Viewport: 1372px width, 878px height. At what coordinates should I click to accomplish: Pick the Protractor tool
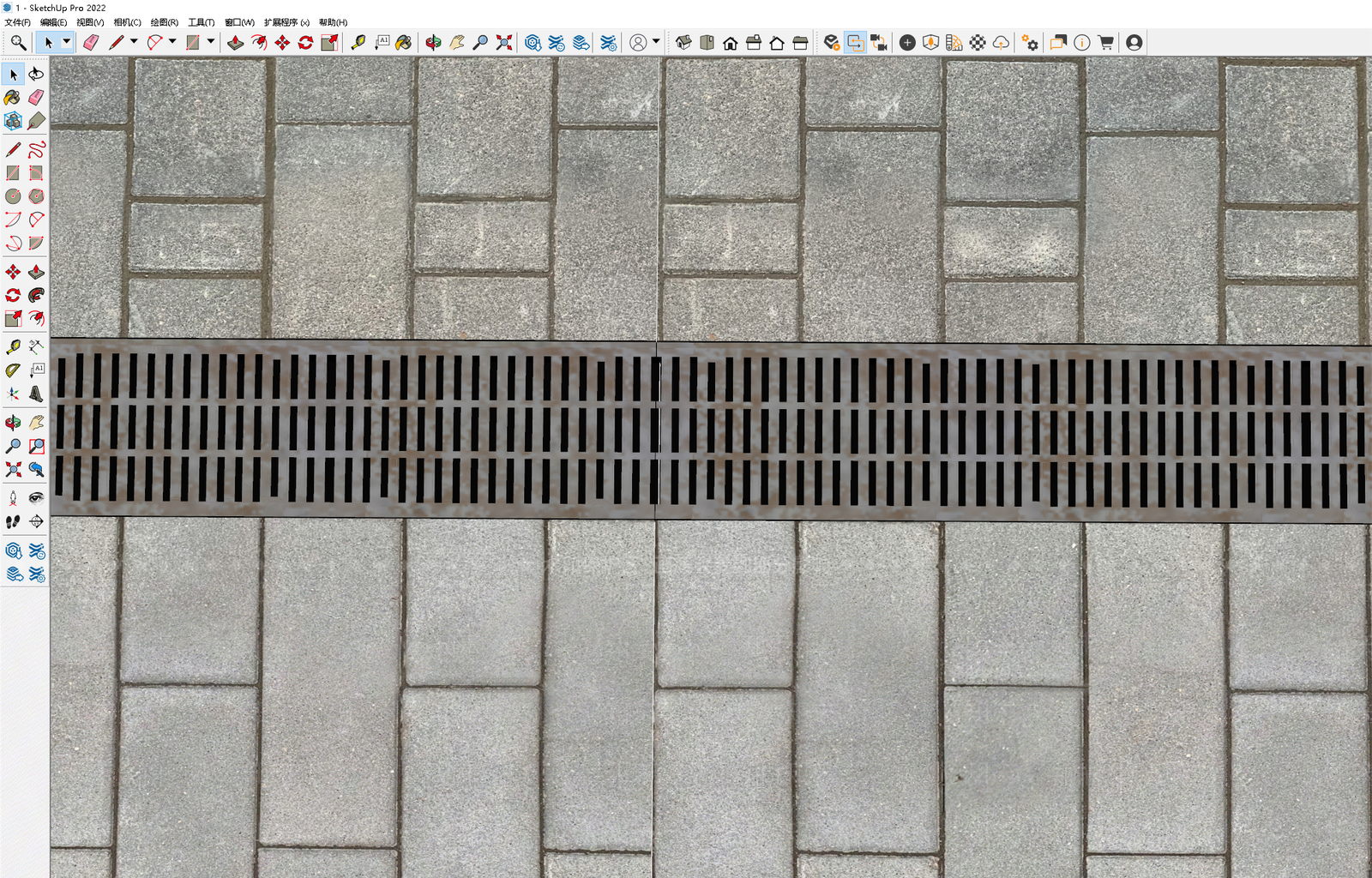coord(13,370)
